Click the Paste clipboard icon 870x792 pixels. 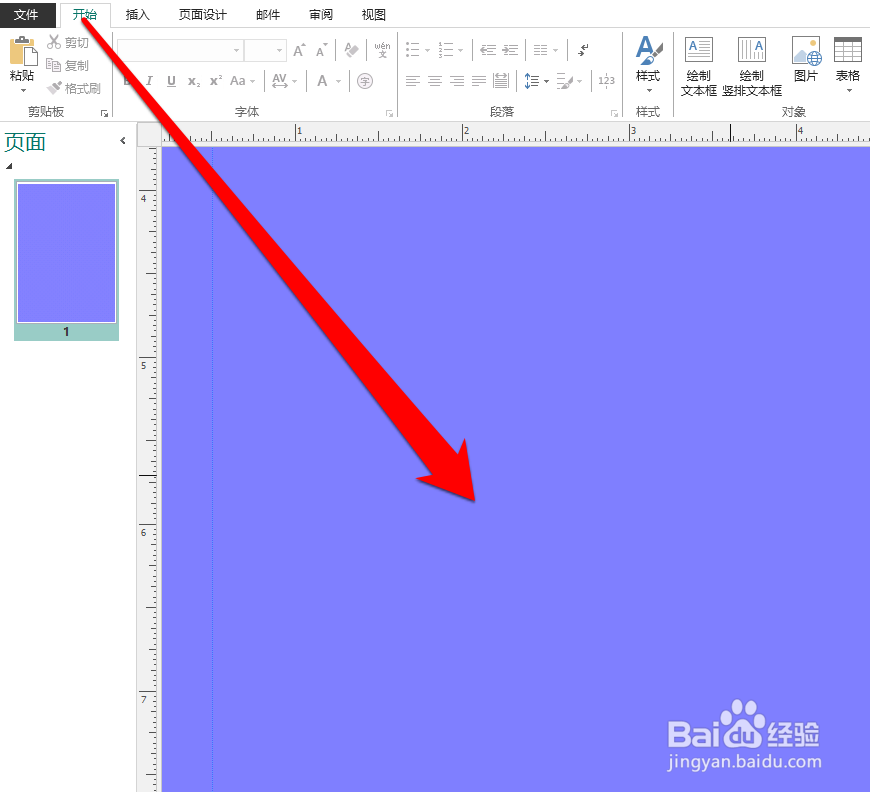pyautogui.click(x=23, y=51)
